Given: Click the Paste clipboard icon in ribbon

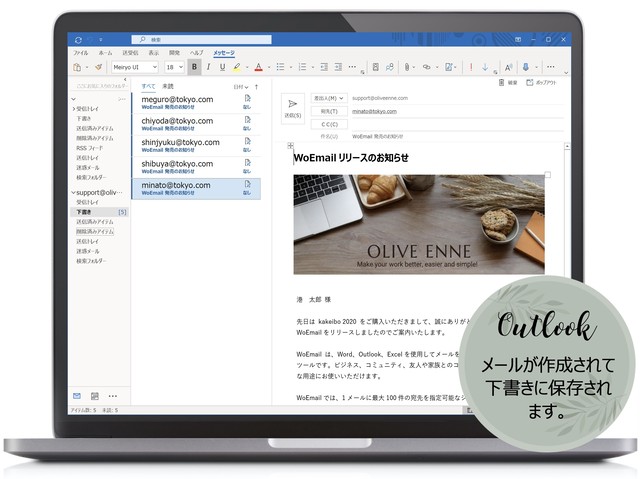Looking at the screenshot, I should pyautogui.click(x=77, y=67).
